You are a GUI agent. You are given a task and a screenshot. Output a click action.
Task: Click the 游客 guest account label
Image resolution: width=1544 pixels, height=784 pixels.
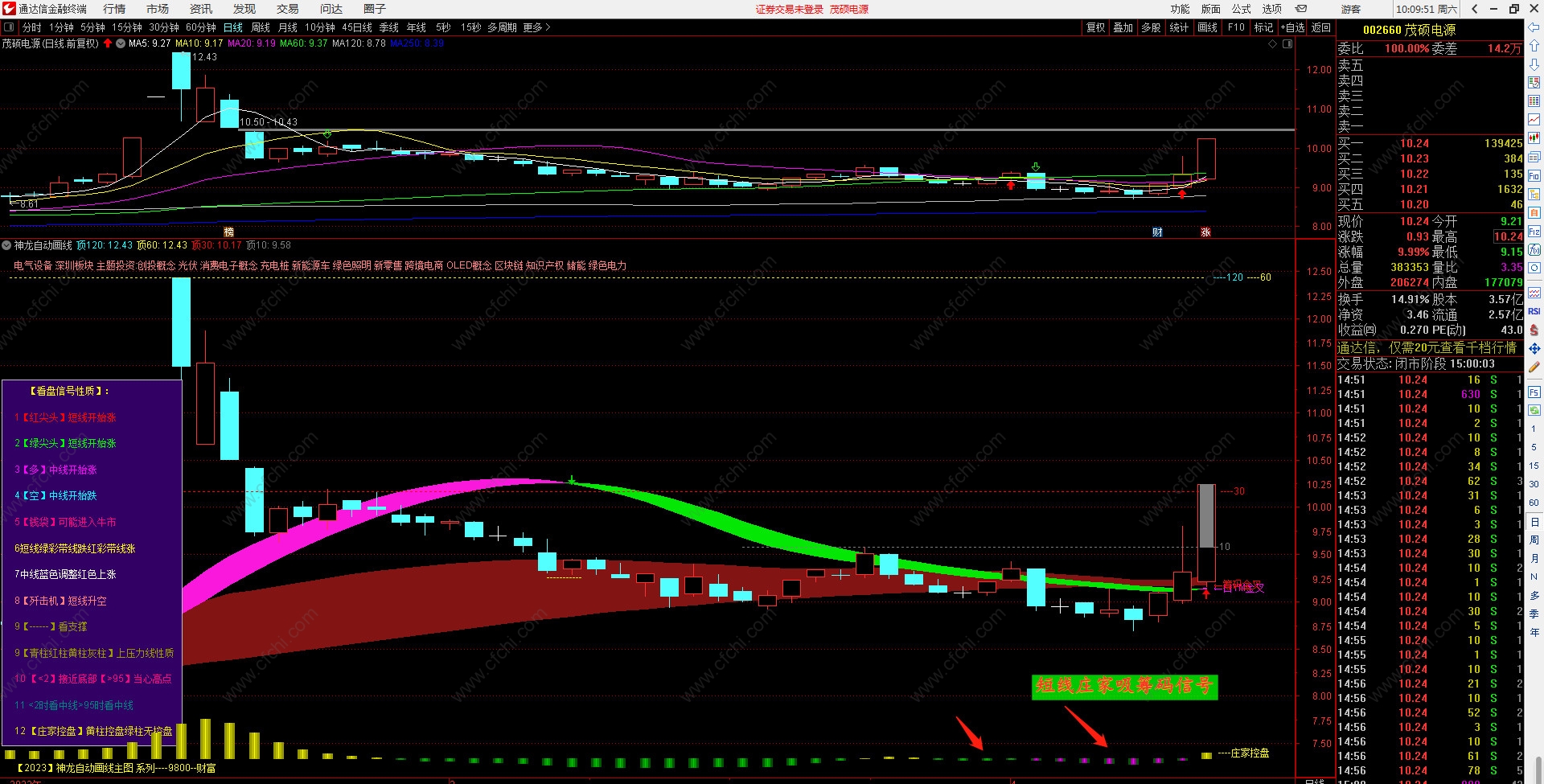tap(1351, 9)
